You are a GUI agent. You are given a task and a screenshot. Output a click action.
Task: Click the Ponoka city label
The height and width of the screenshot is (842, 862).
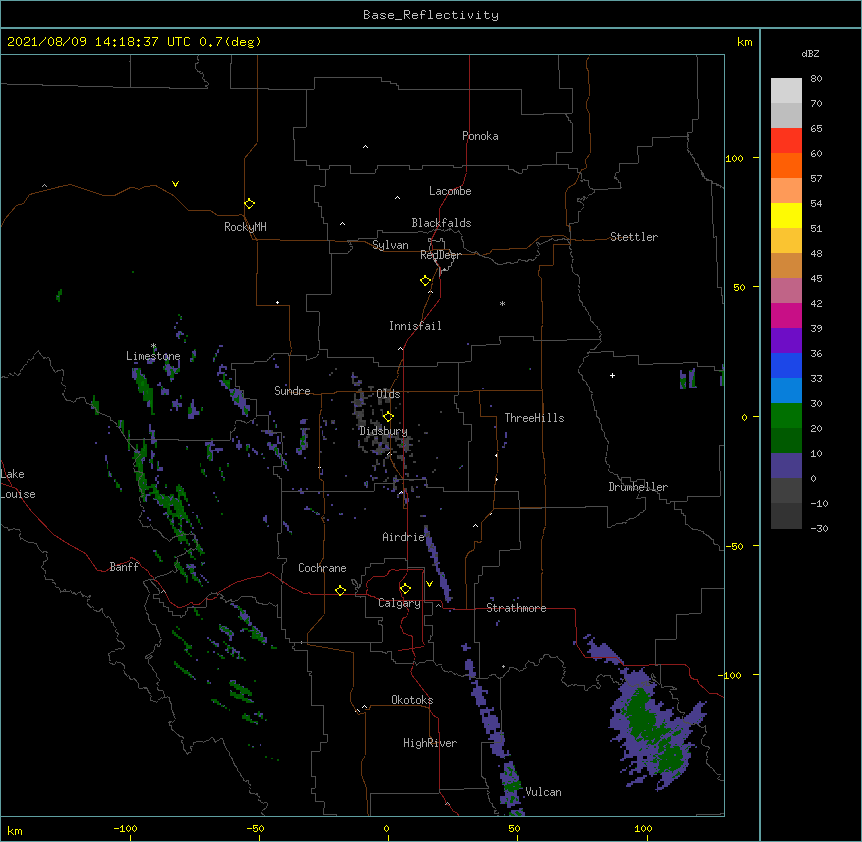coord(480,136)
